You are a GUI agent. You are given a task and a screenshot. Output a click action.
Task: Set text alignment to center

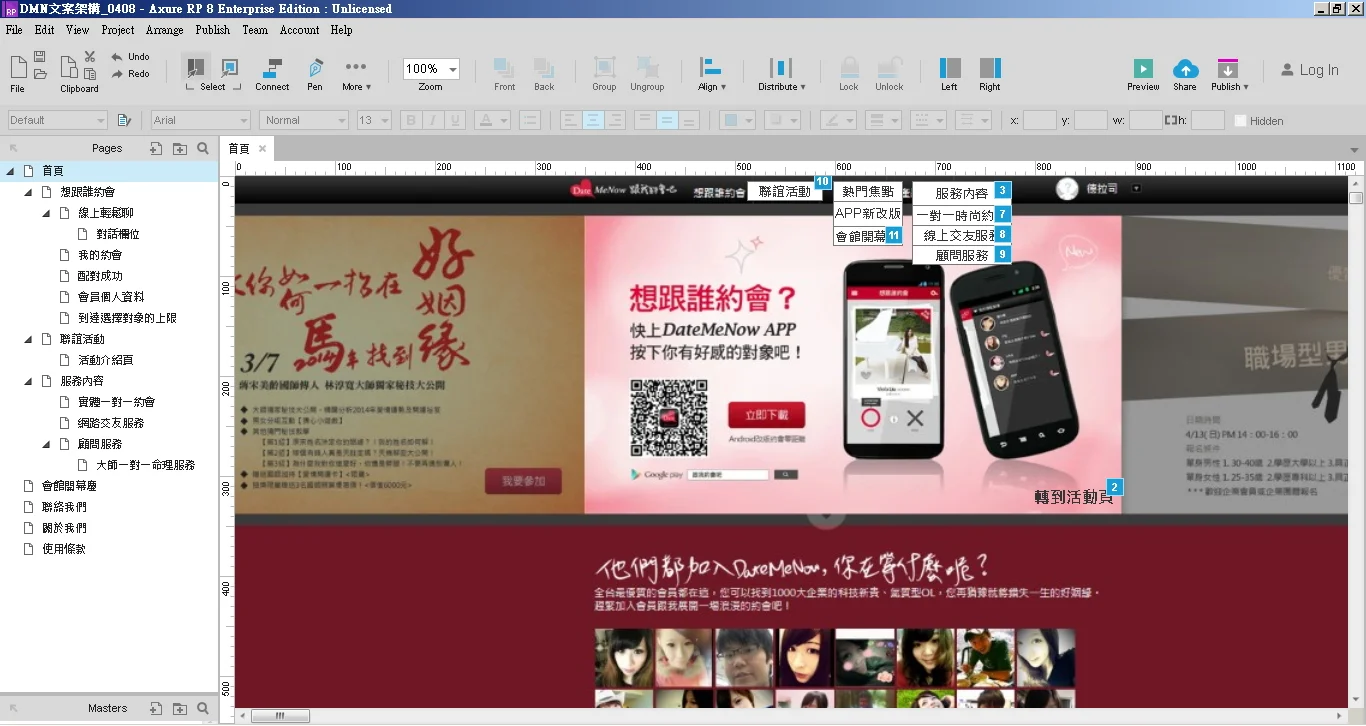(593, 120)
